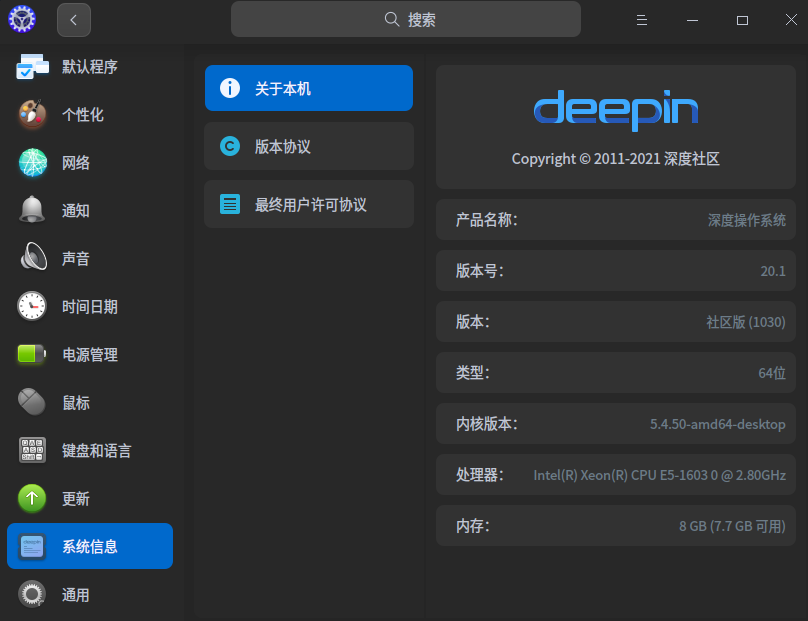This screenshot has width=808, height=621.
Task: Click the 声音 speaker icon
Action: pos(33,256)
